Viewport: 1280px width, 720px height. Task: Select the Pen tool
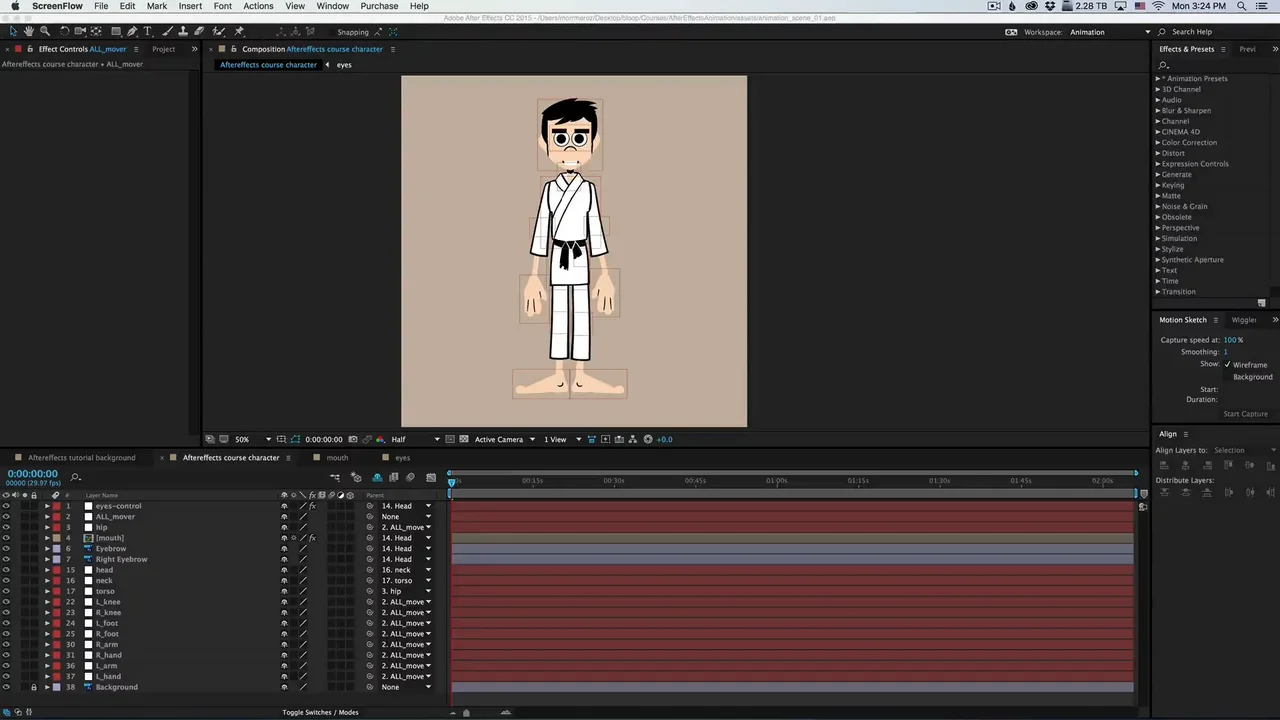[132, 32]
